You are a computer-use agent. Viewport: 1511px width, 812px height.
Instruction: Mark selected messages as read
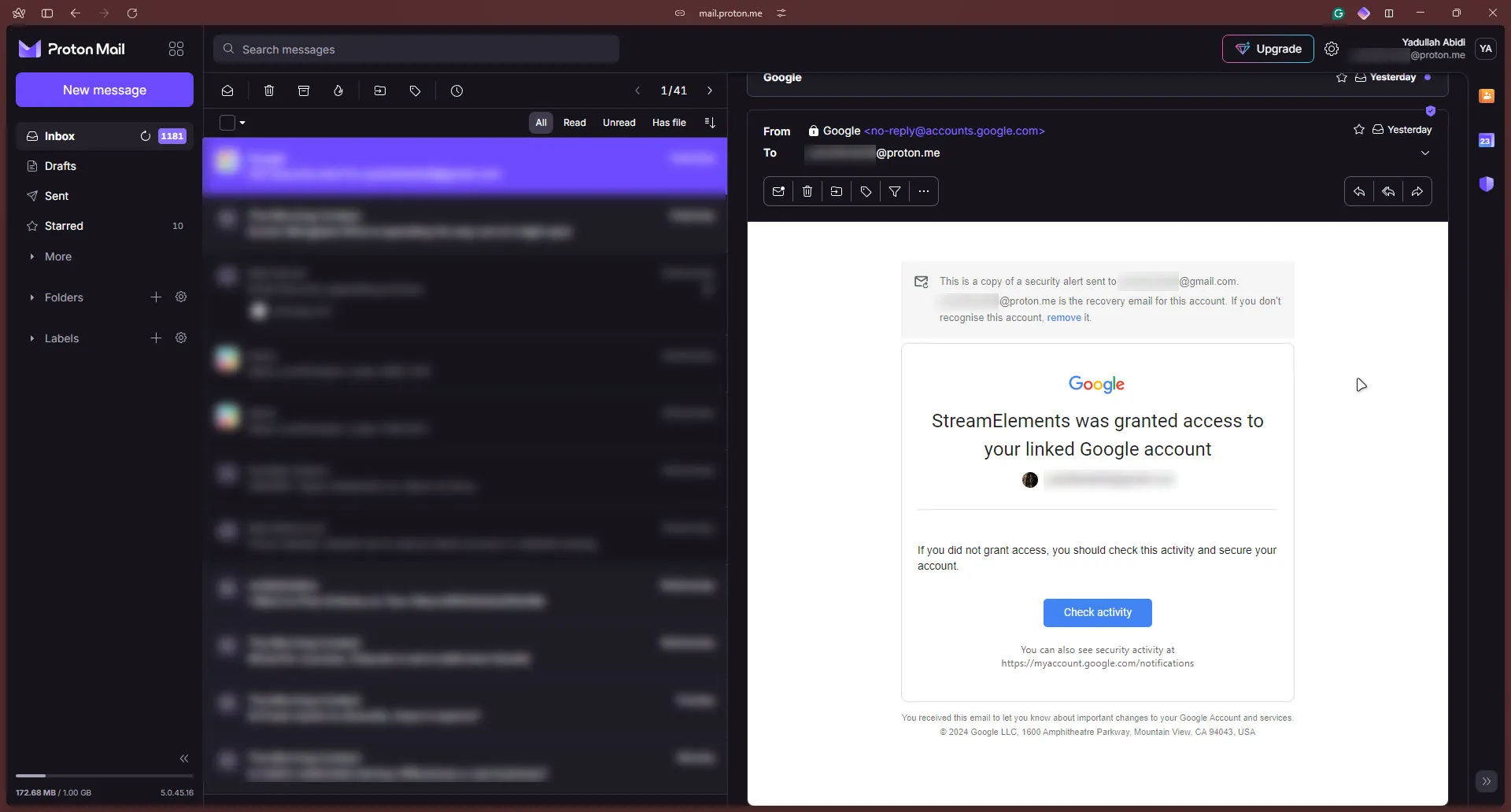pyautogui.click(x=227, y=90)
